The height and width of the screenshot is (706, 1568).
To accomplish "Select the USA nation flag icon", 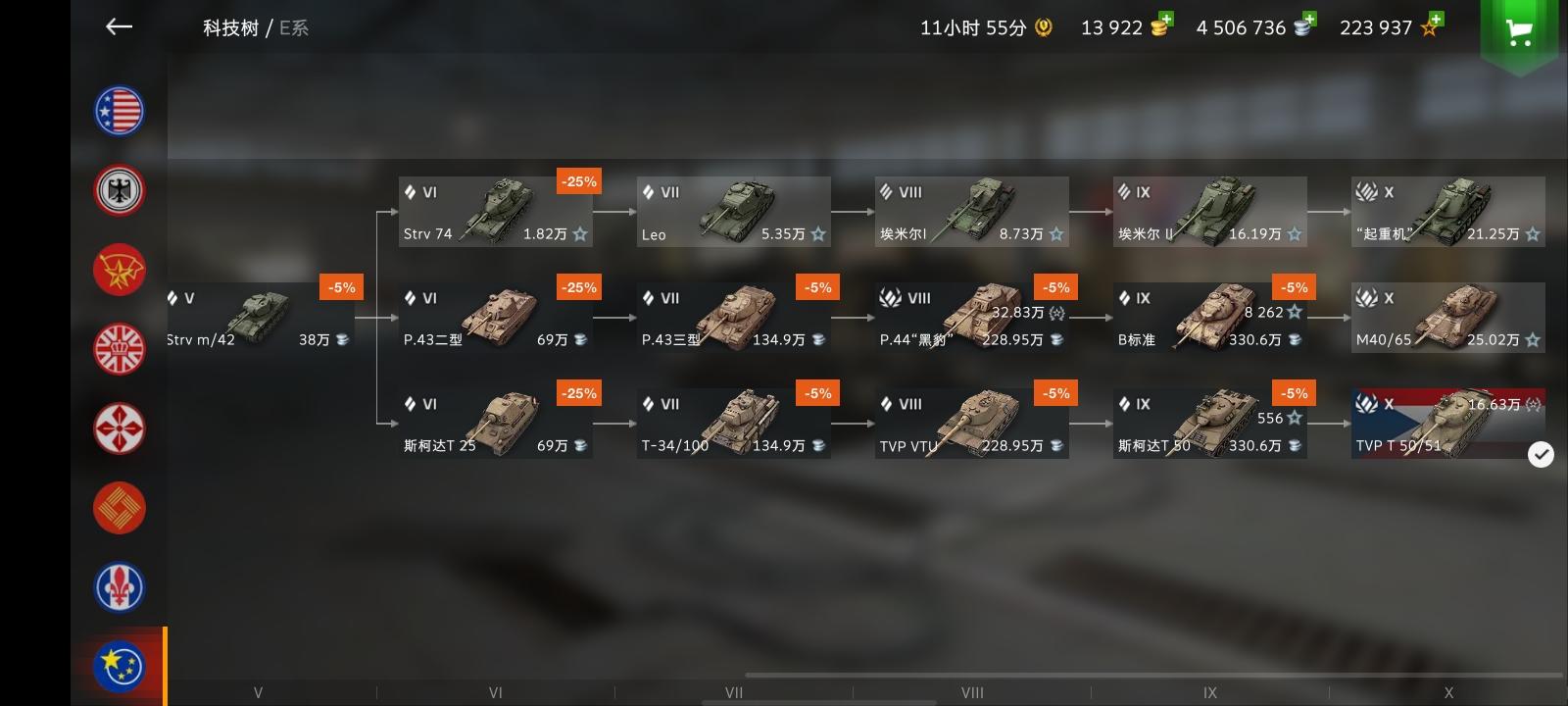I will tap(120, 111).
